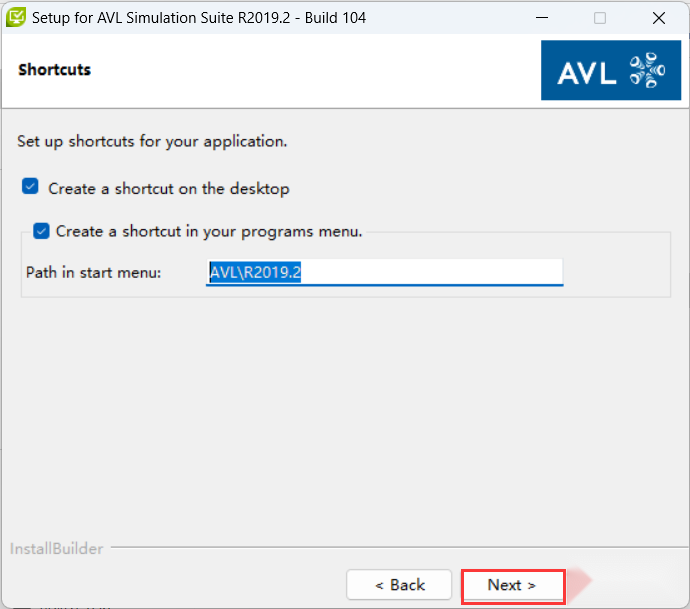This screenshot has width=690, height=609.
Task: Minimize the setup window
Action: (542, 18)
